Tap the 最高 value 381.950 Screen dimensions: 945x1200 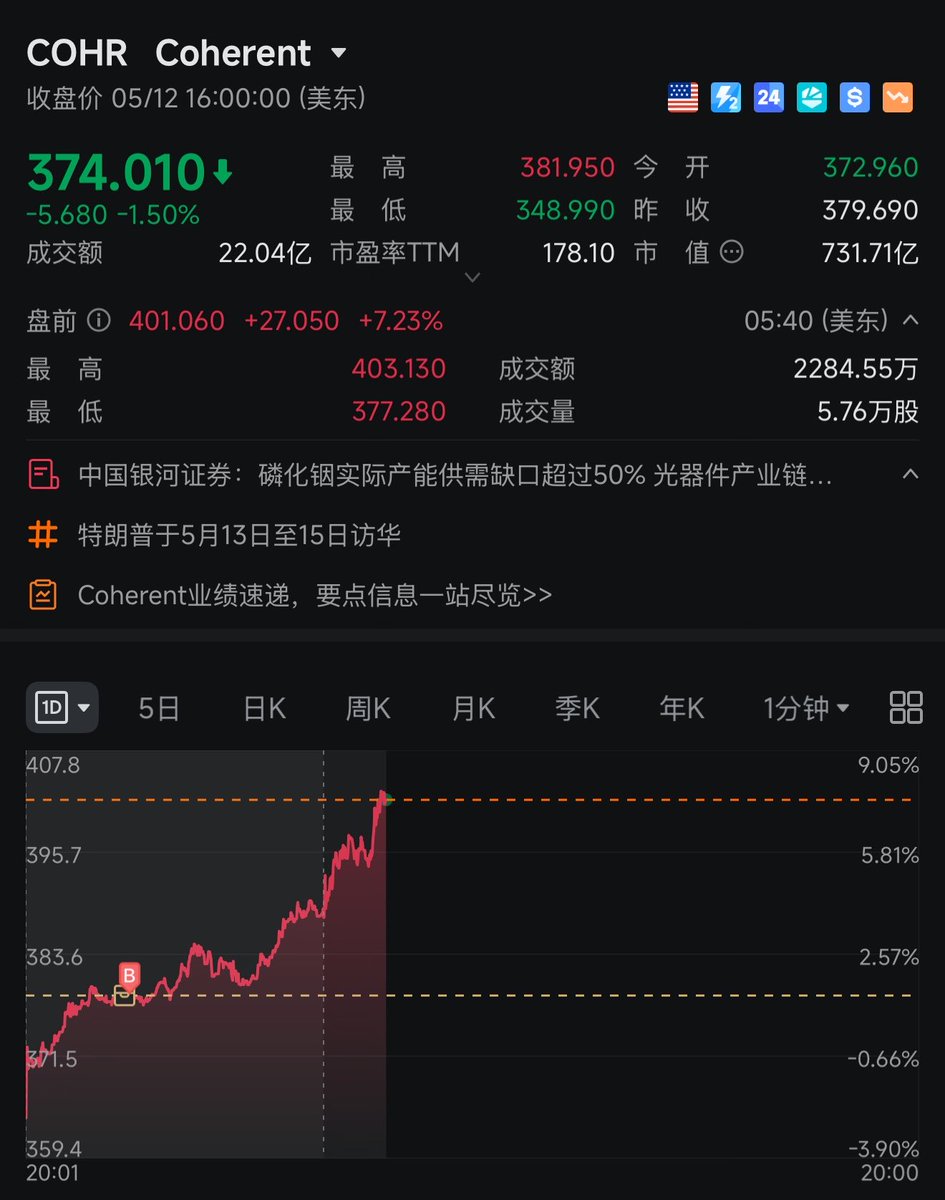point(567,168)
